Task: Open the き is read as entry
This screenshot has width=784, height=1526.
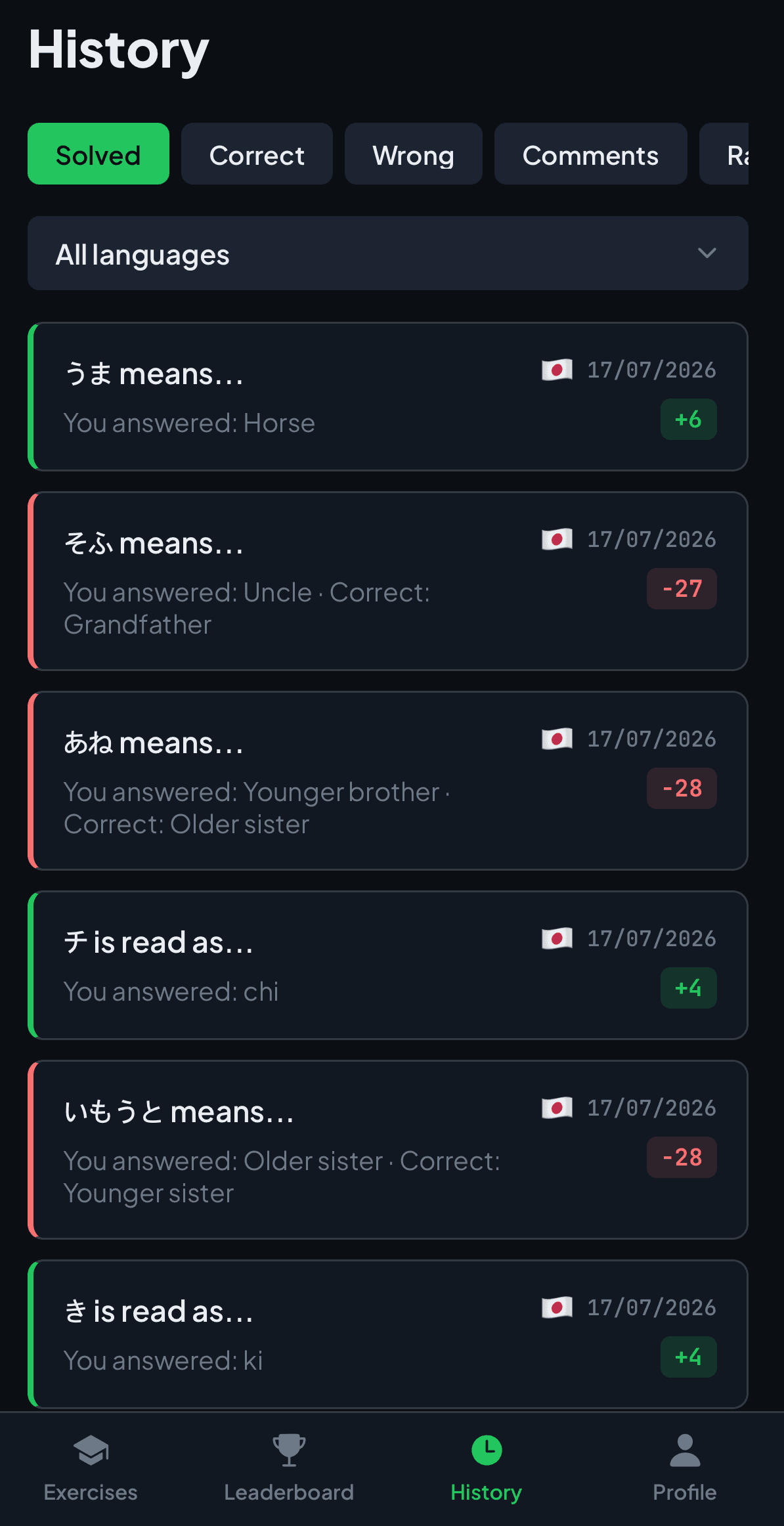Action: (388, 1334)
